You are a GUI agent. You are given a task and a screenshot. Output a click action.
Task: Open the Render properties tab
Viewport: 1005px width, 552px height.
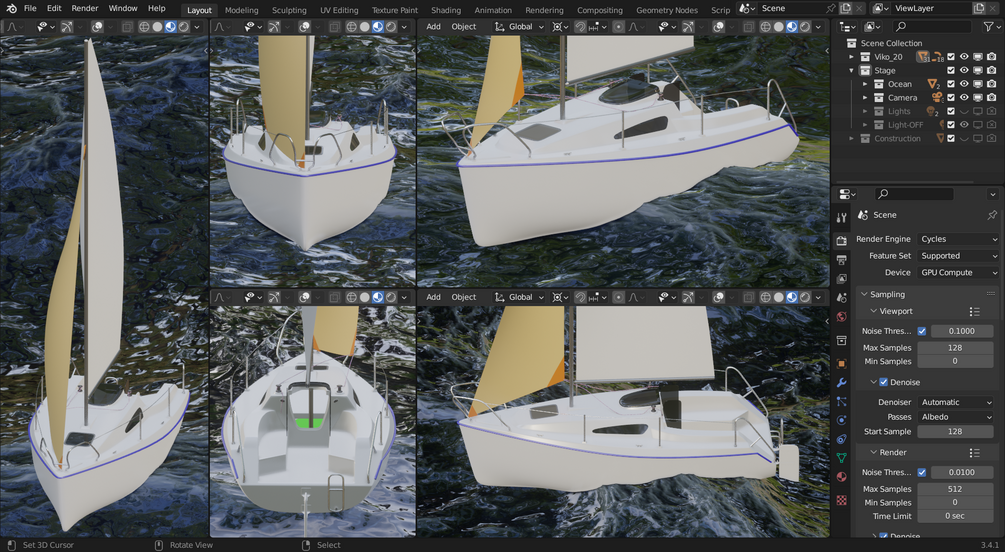[x=842, y=240]
